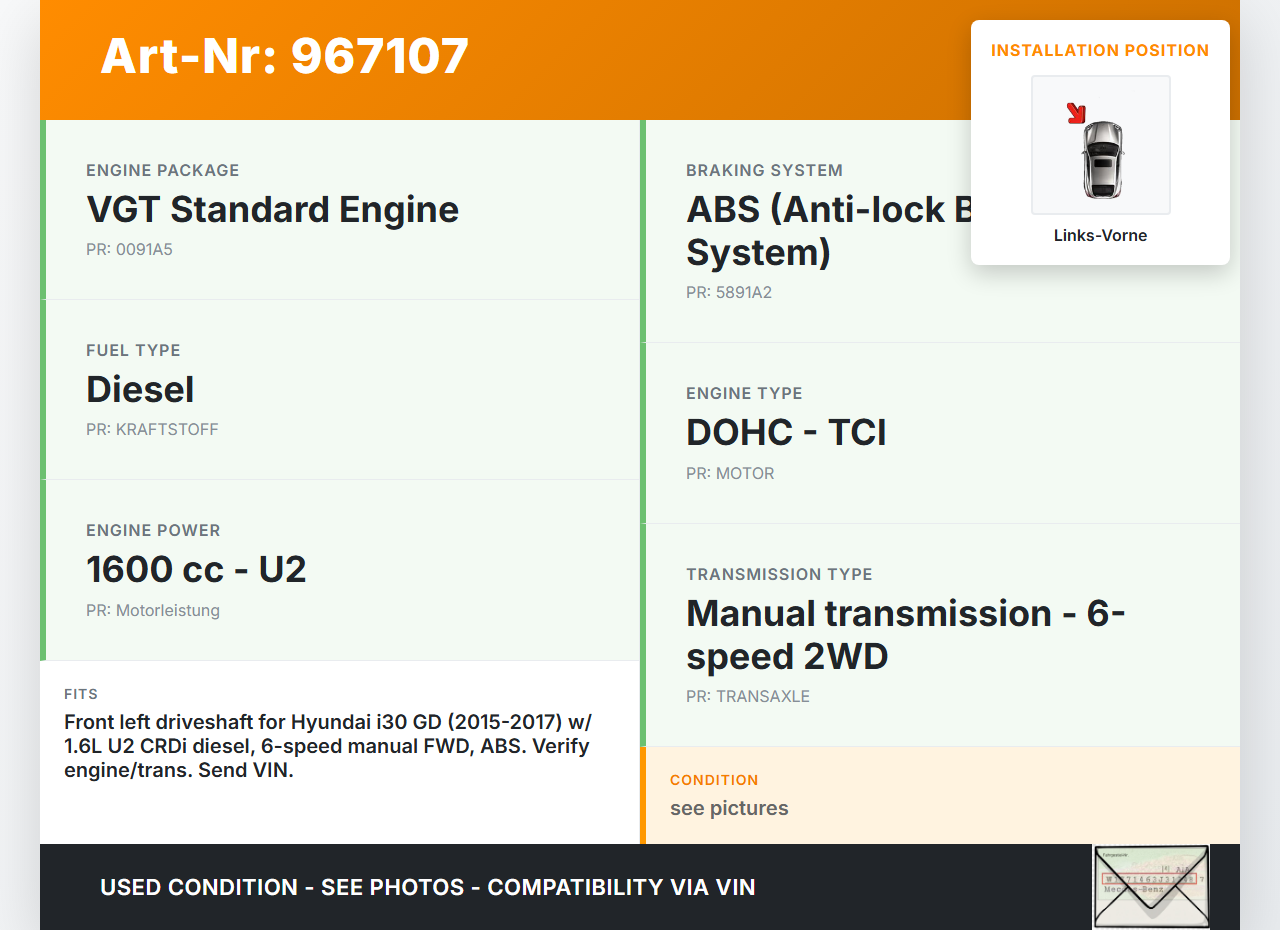Click the Installation Position card title
Screen dimensions: 1280x930
click(x=1100, y=50)
